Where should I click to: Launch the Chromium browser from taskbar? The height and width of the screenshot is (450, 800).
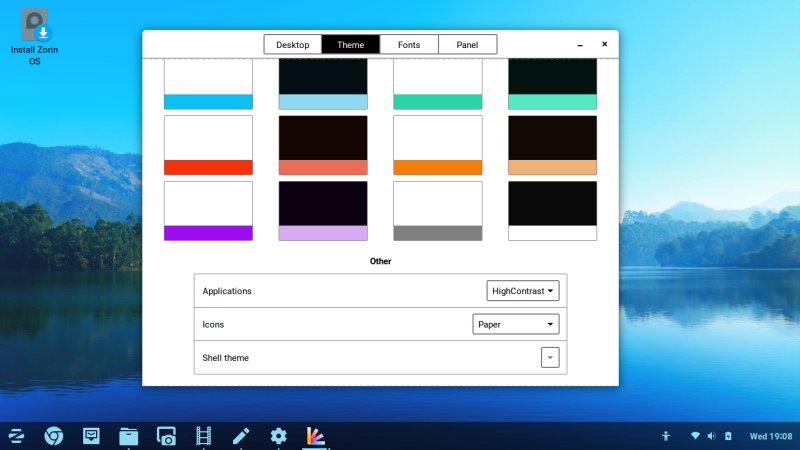click(54, 436)
